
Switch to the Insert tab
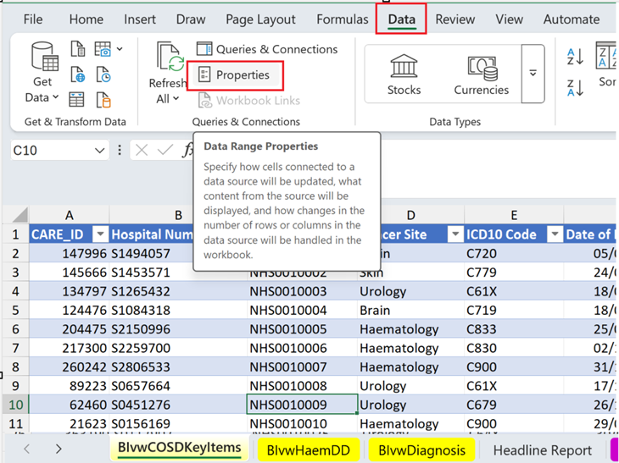(x=140, y=19)
